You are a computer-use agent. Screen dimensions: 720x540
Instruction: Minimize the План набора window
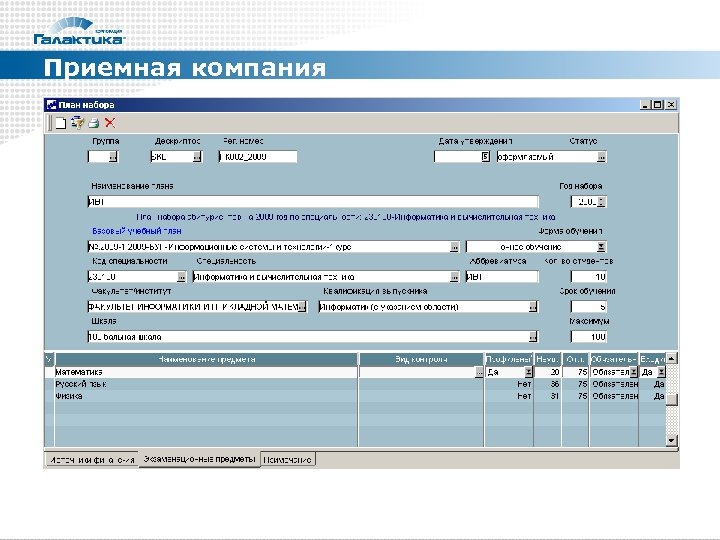(x=646, y=105)
